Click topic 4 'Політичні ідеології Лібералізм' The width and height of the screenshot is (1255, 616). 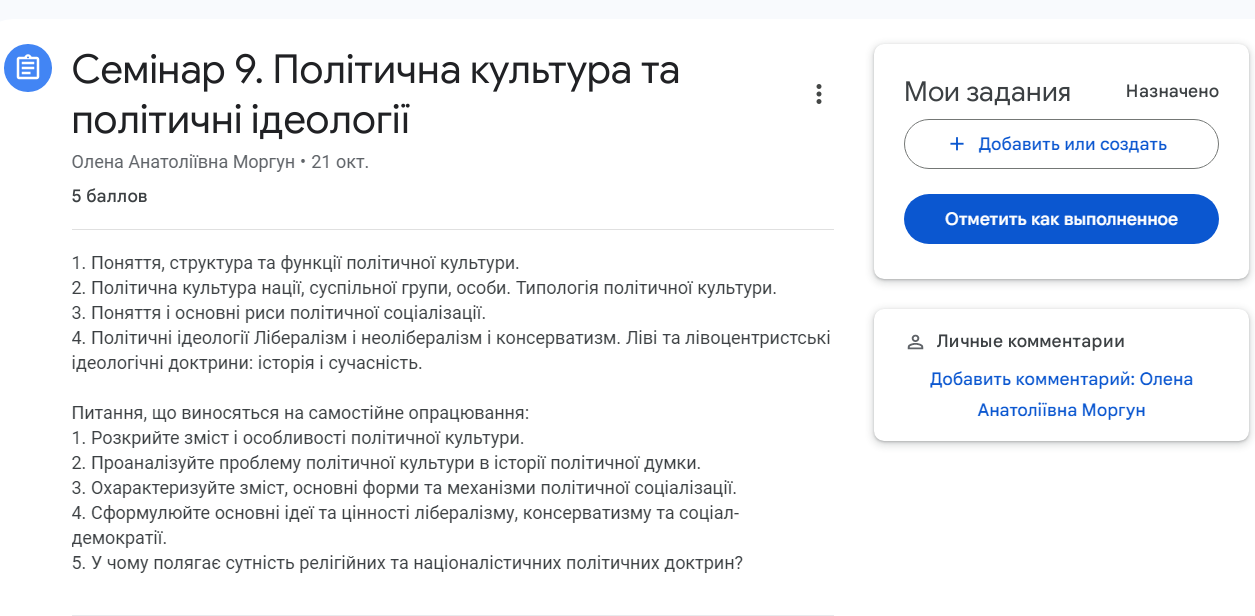pyautogui.click(x=450, y=338)
